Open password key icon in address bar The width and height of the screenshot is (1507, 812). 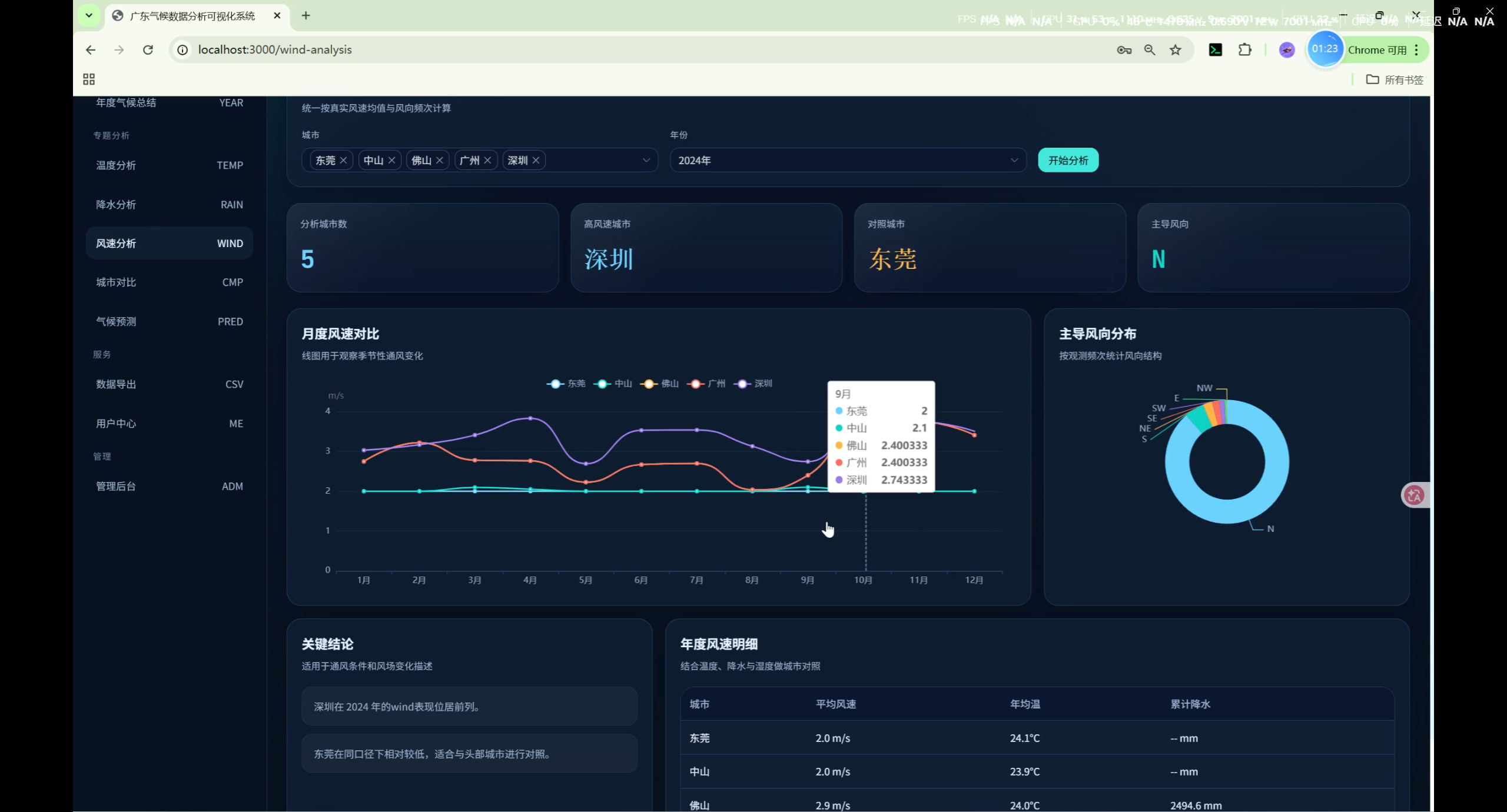1124,50
